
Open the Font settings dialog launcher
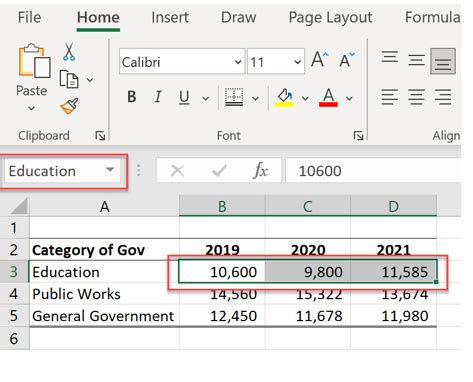(x=358, y=136)
